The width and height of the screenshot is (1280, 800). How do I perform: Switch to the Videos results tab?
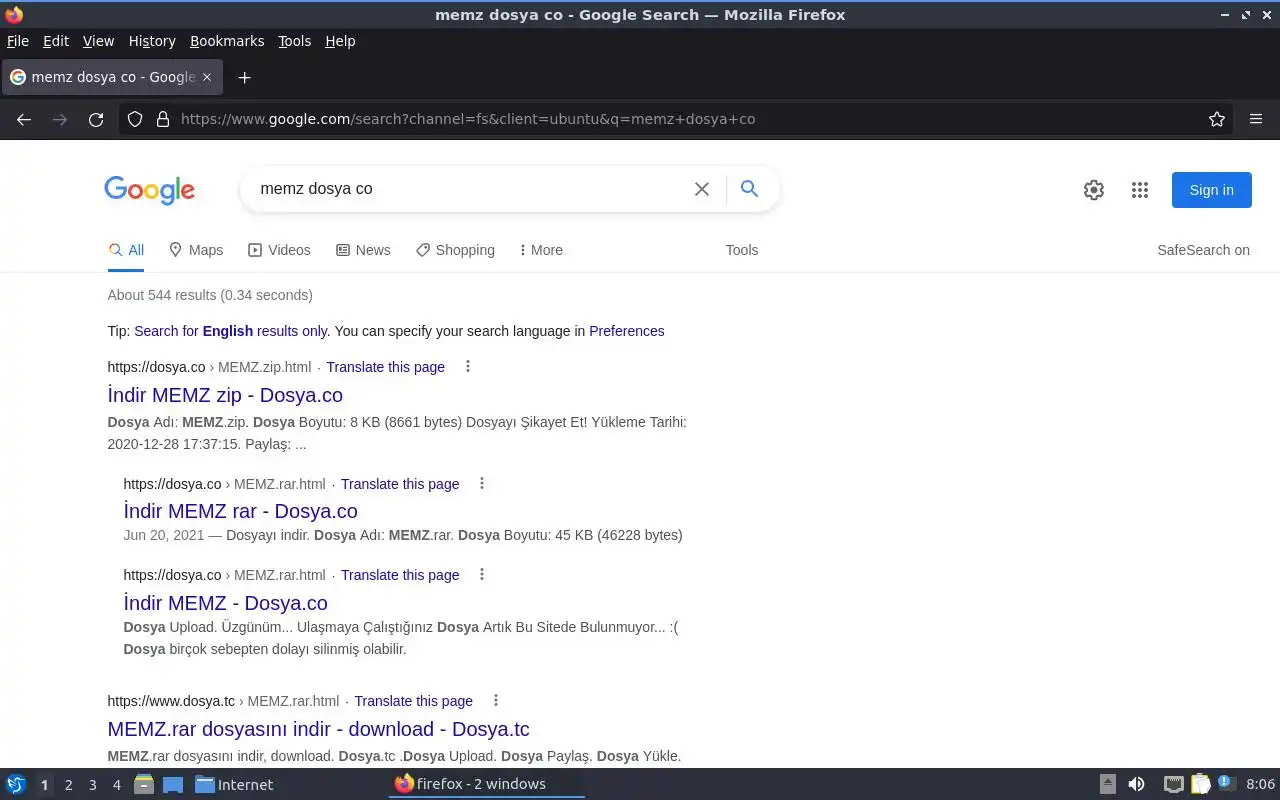pos(279,250)
